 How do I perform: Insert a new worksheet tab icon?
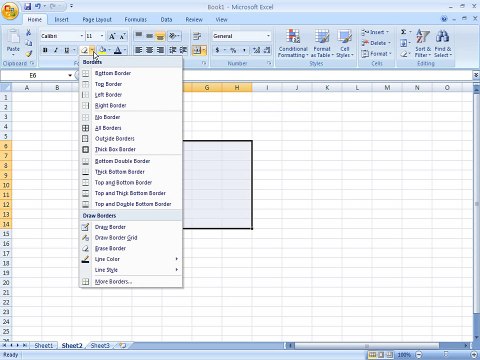[122, 345]
